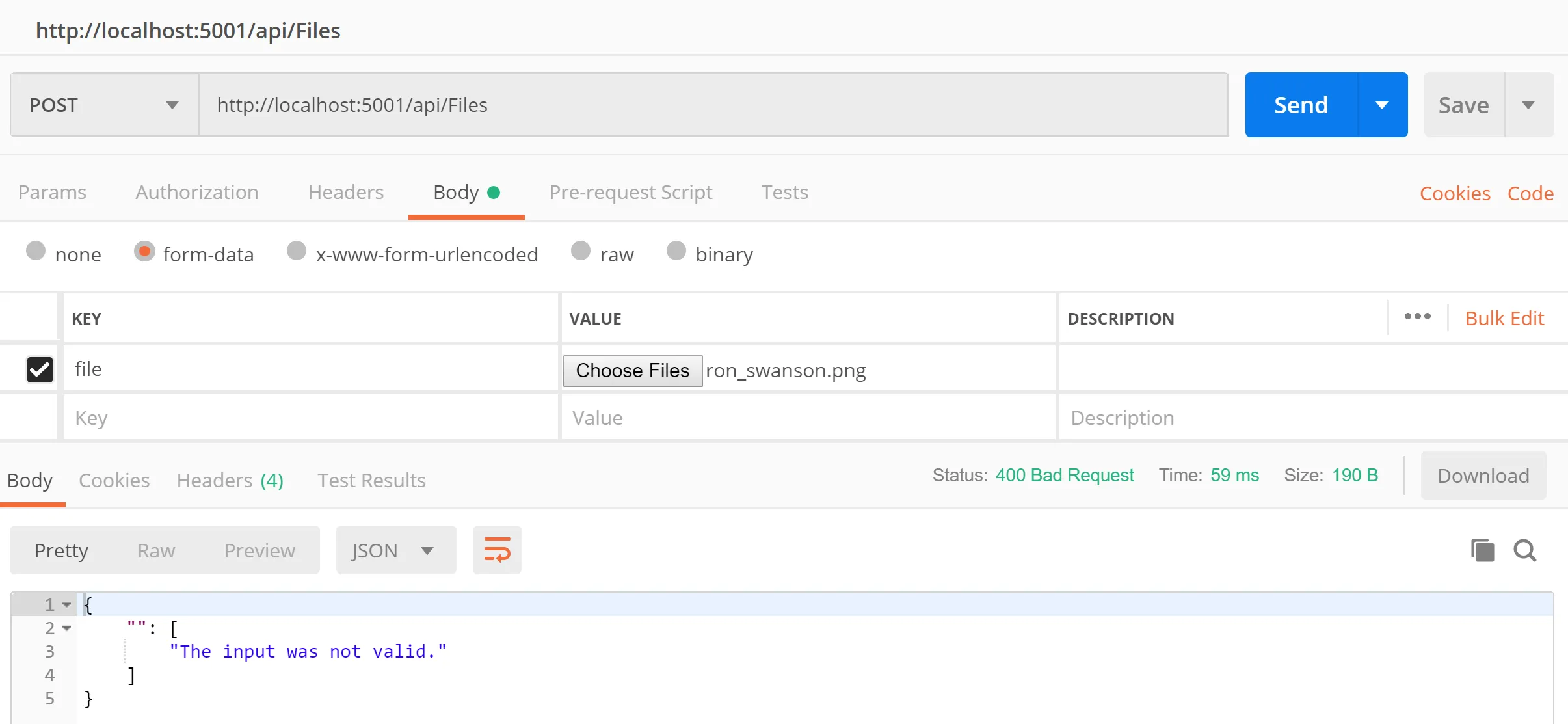The image size is (1568, 724).
Task: Toggle the response word wrap icon
Action: [497, 550]
